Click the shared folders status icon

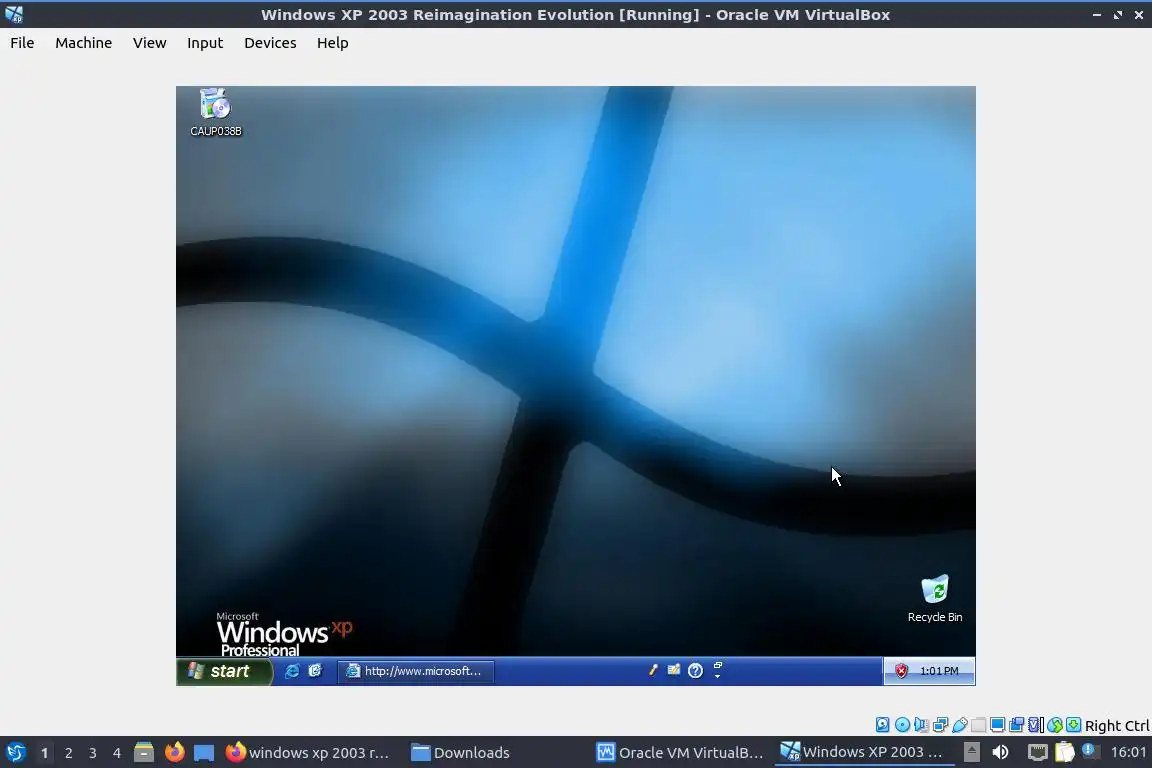pyautogui.click(x=979, y=725)
